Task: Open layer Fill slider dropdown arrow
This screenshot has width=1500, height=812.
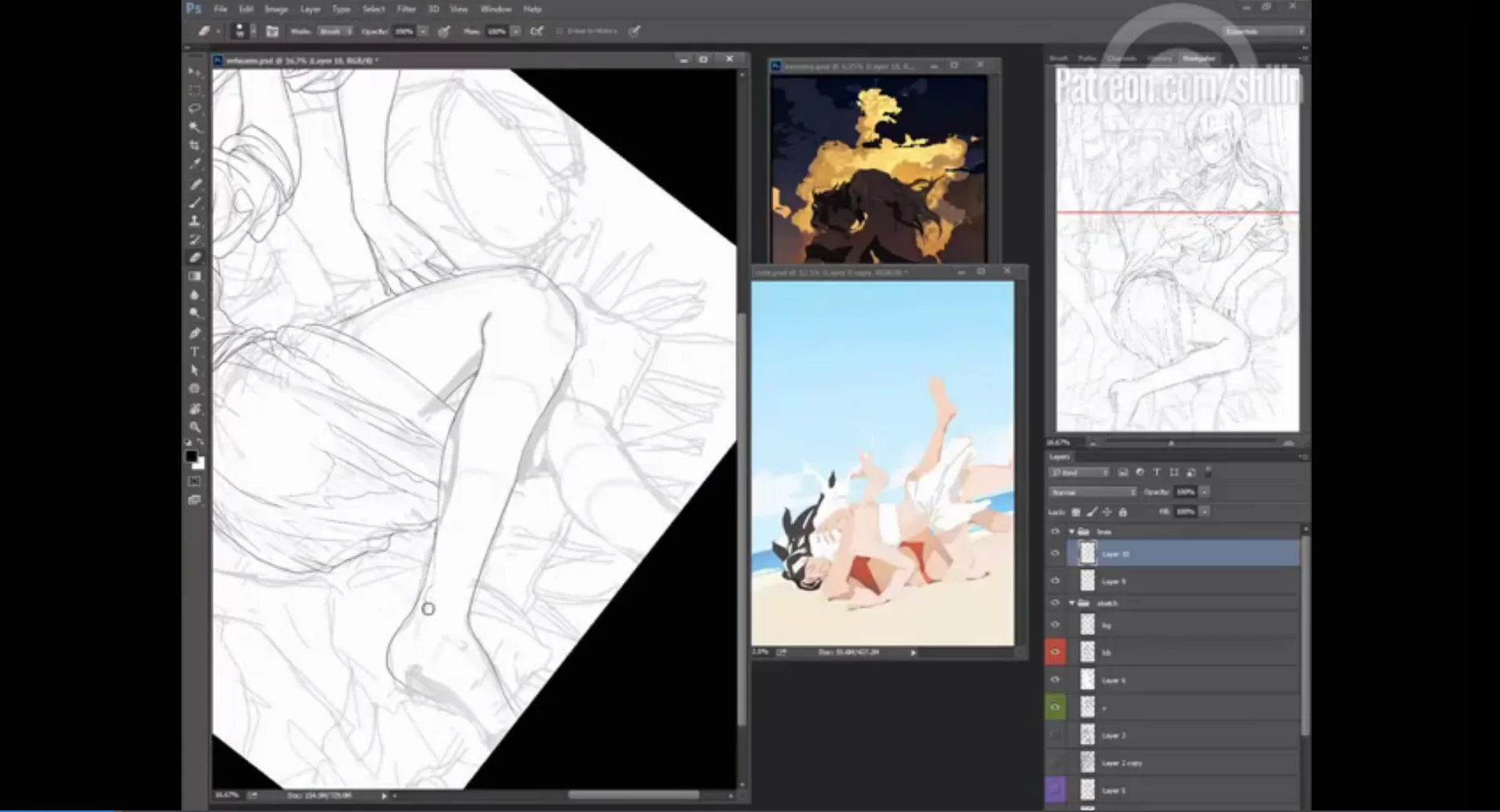Action: click(1205, 512)
